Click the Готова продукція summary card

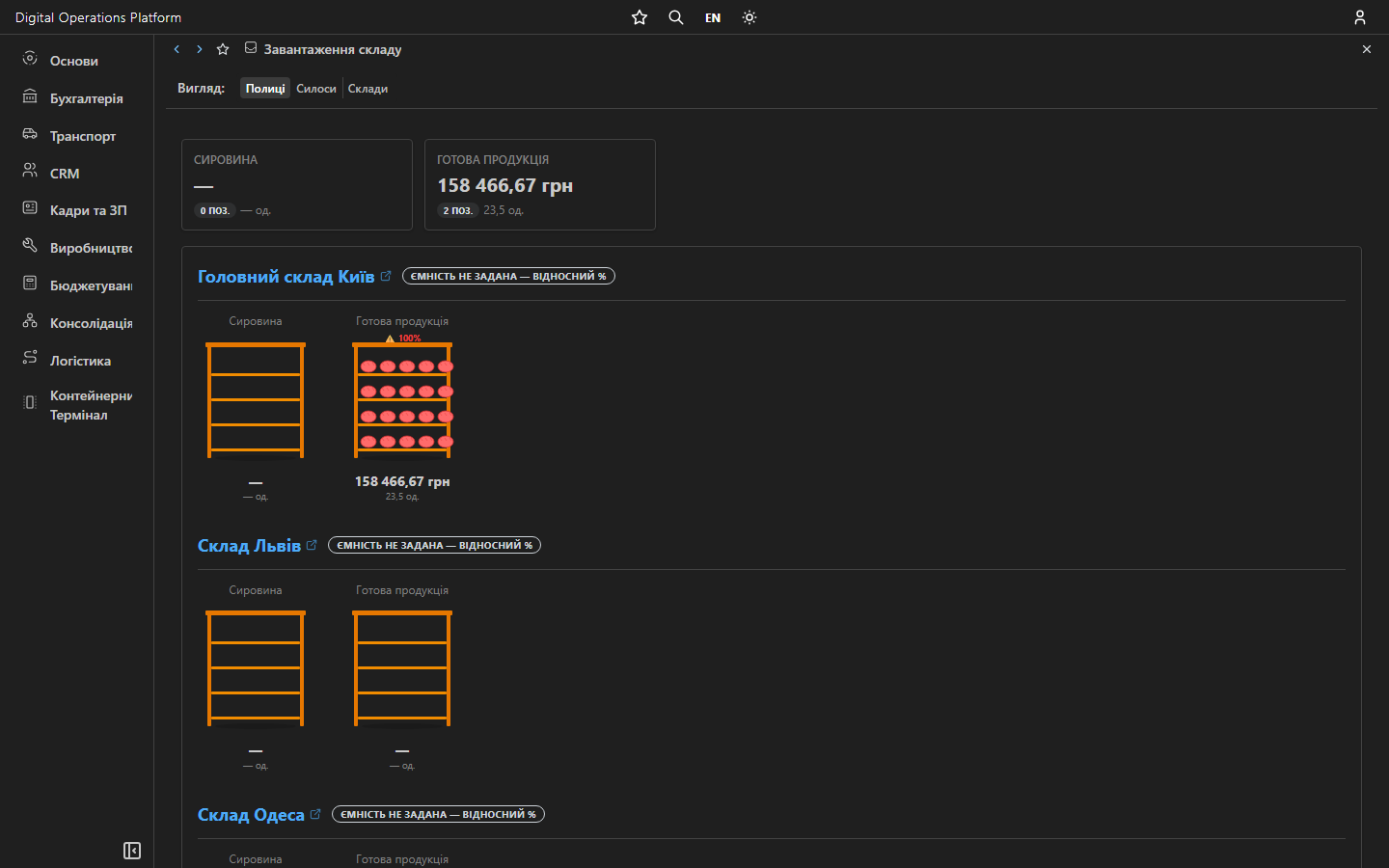click(540, 185)
